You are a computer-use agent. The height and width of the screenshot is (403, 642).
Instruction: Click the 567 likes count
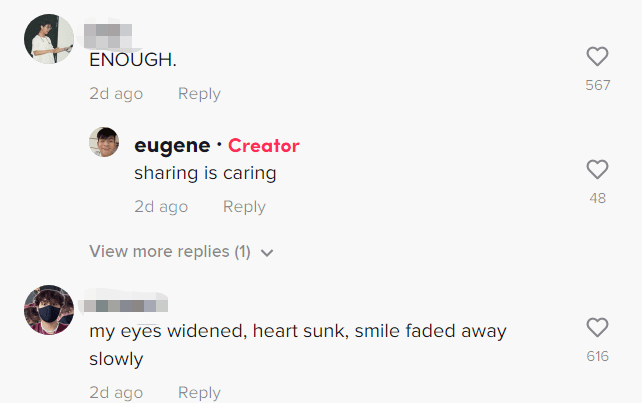click(x=597, y=85)
